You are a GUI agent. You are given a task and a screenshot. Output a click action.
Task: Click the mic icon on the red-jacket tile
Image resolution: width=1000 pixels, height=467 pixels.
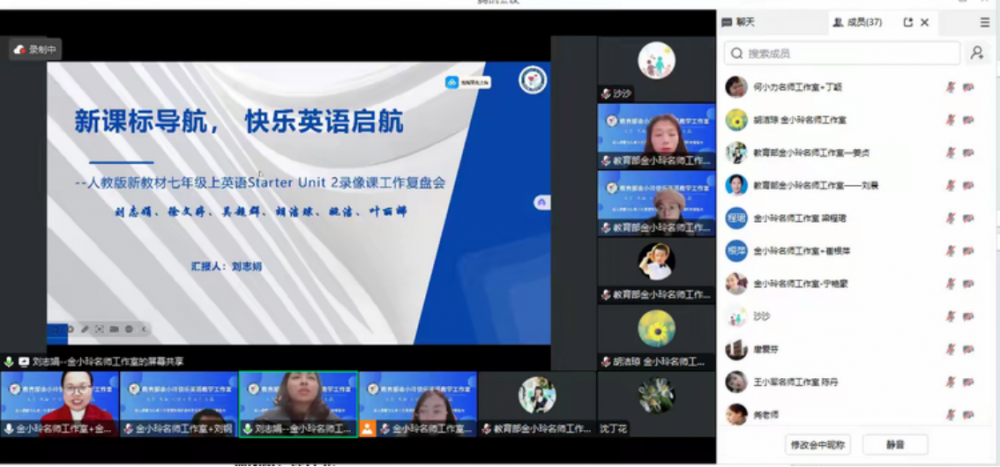coord(9,429)
